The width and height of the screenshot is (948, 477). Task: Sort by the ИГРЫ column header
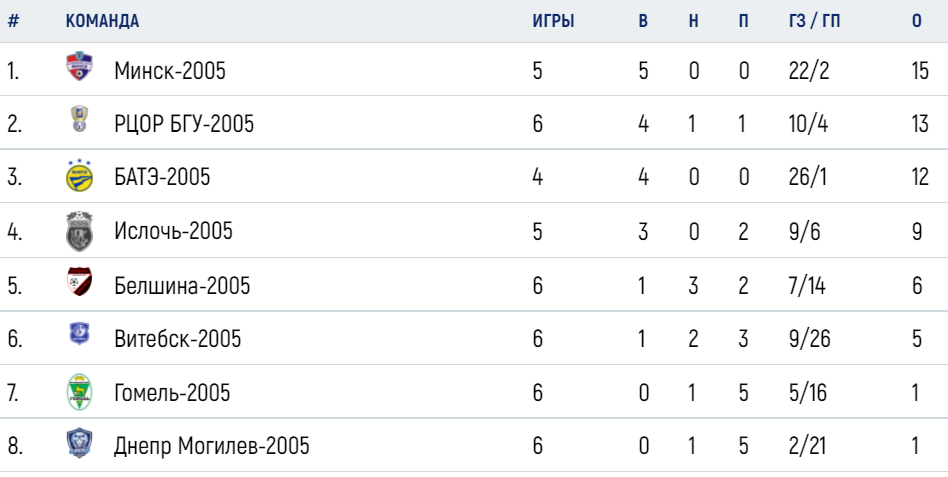pos(553,21)
